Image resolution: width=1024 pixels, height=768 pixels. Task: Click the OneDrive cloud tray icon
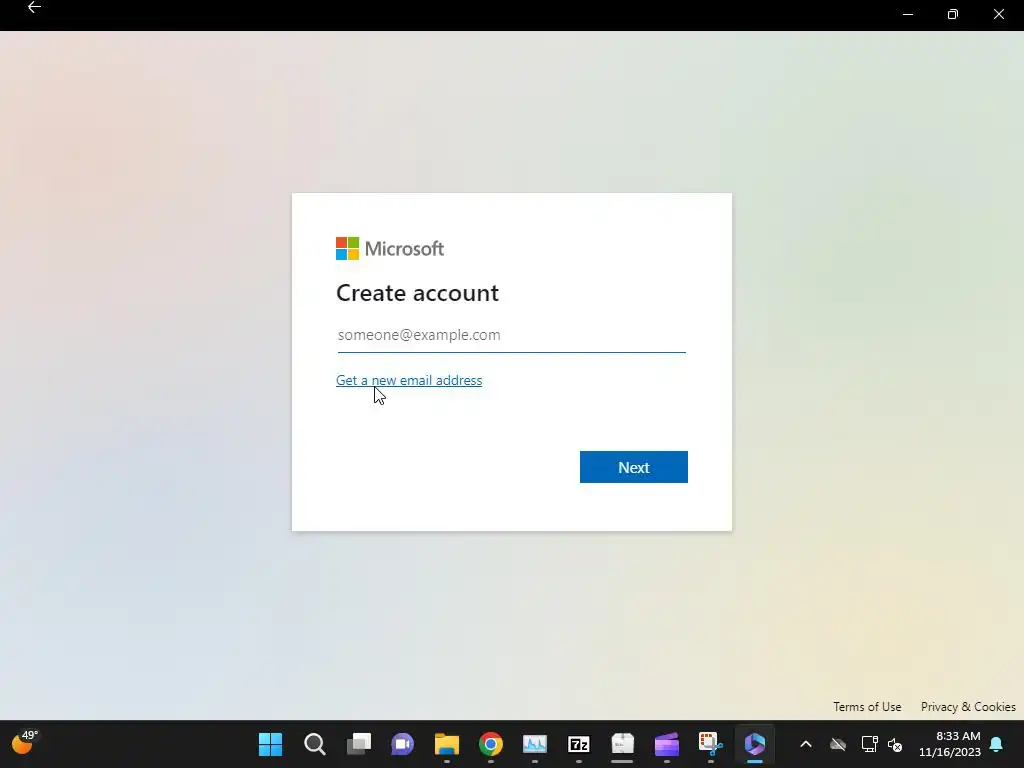(838, 744)
